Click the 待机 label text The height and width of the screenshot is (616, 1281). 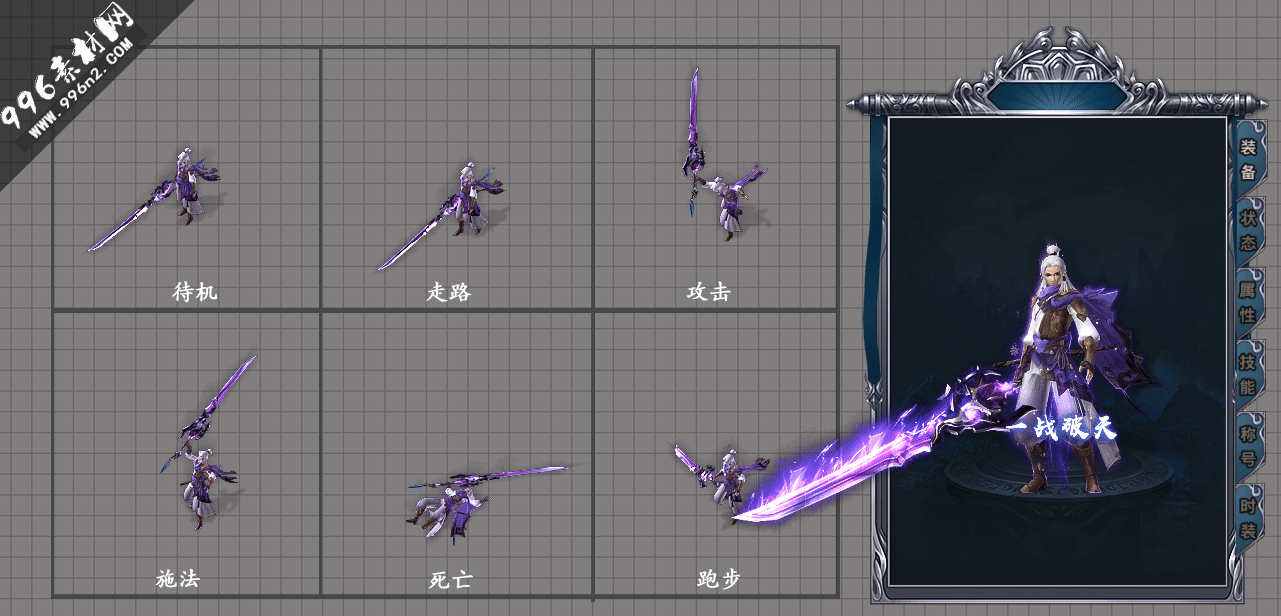coord(195,292)
